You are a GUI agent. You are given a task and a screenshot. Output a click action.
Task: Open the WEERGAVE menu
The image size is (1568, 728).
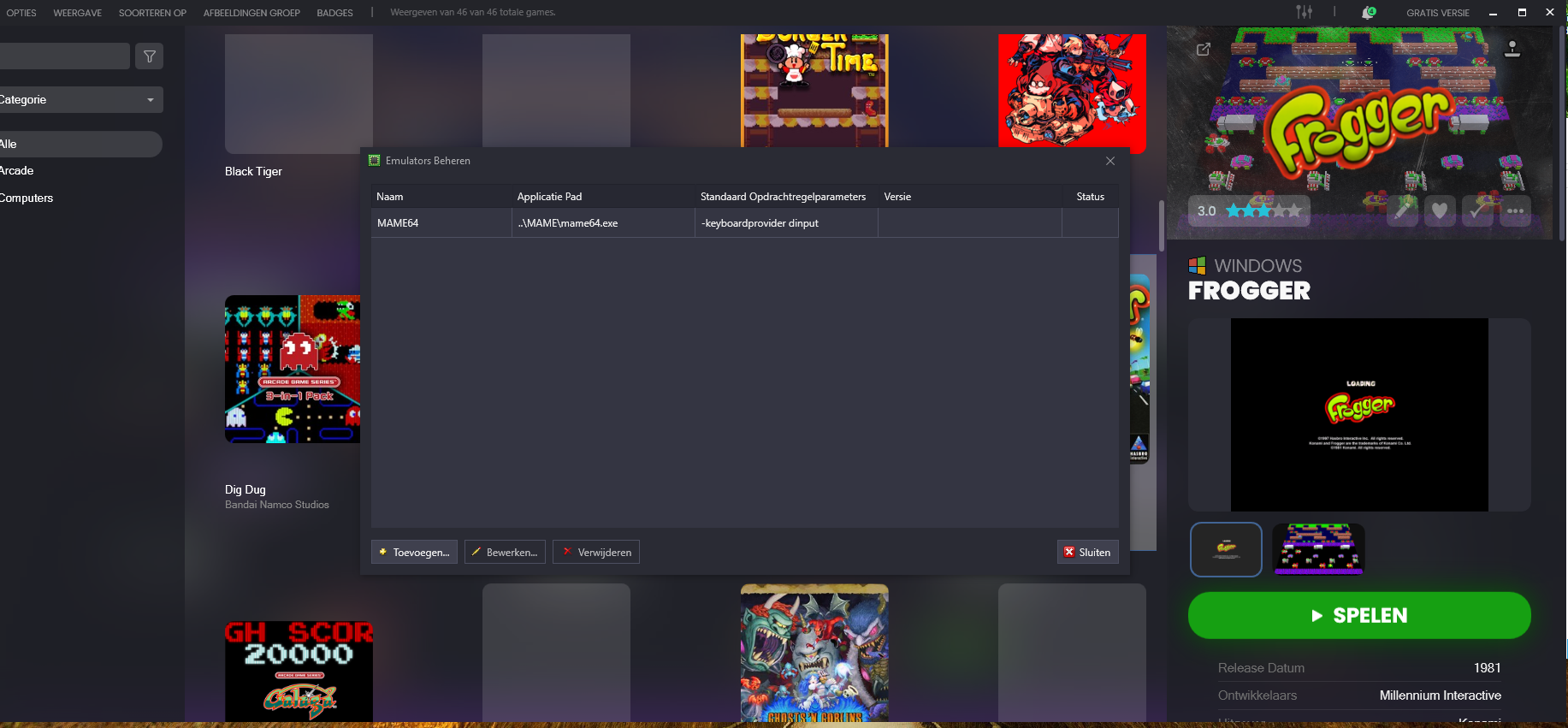(77, 13)
